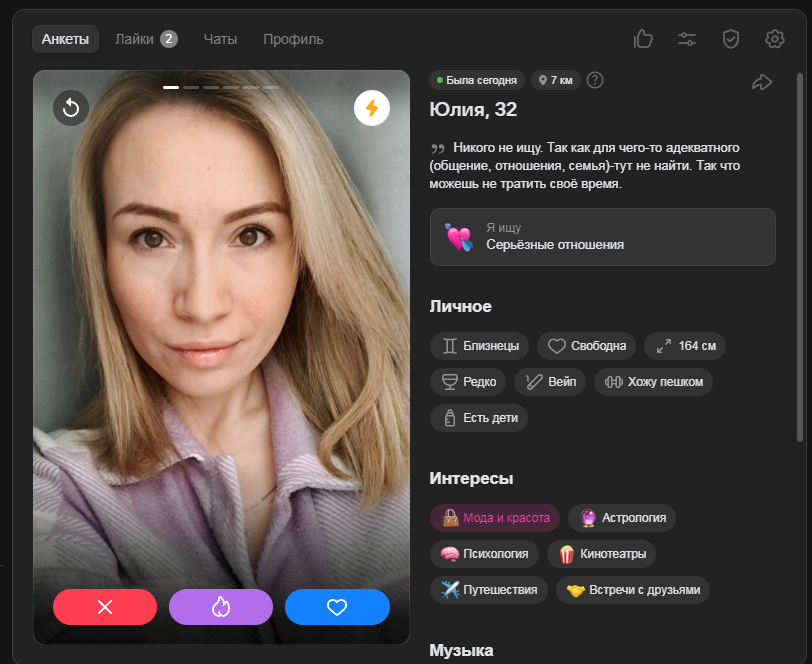Select the Мода и красота interest
The height and width of the screenshot is (664, 812).
pos(495,518)
